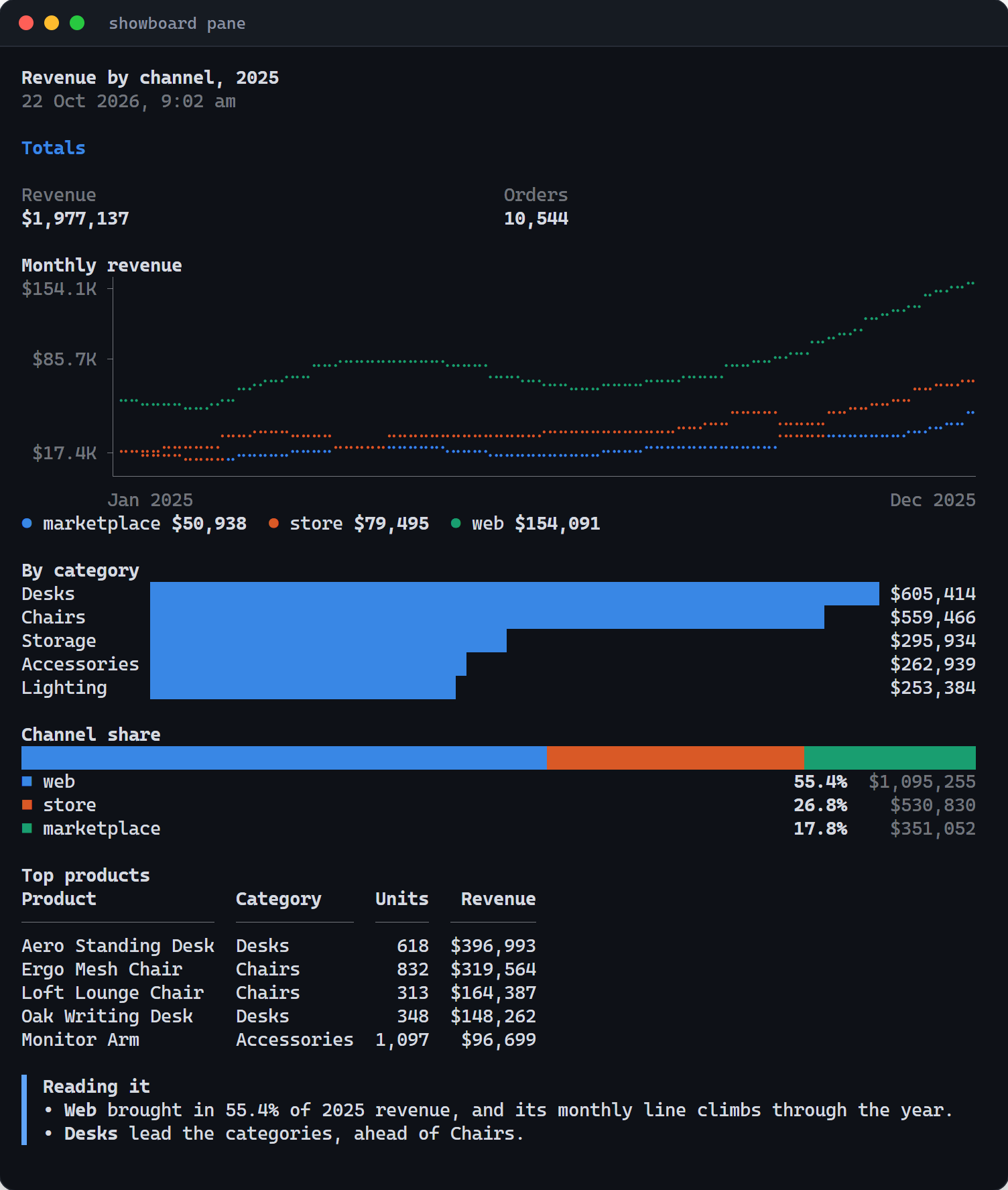Click the Category column header
The width and height of the screenshot is (1008, 1190).
[x=279, y=899]
